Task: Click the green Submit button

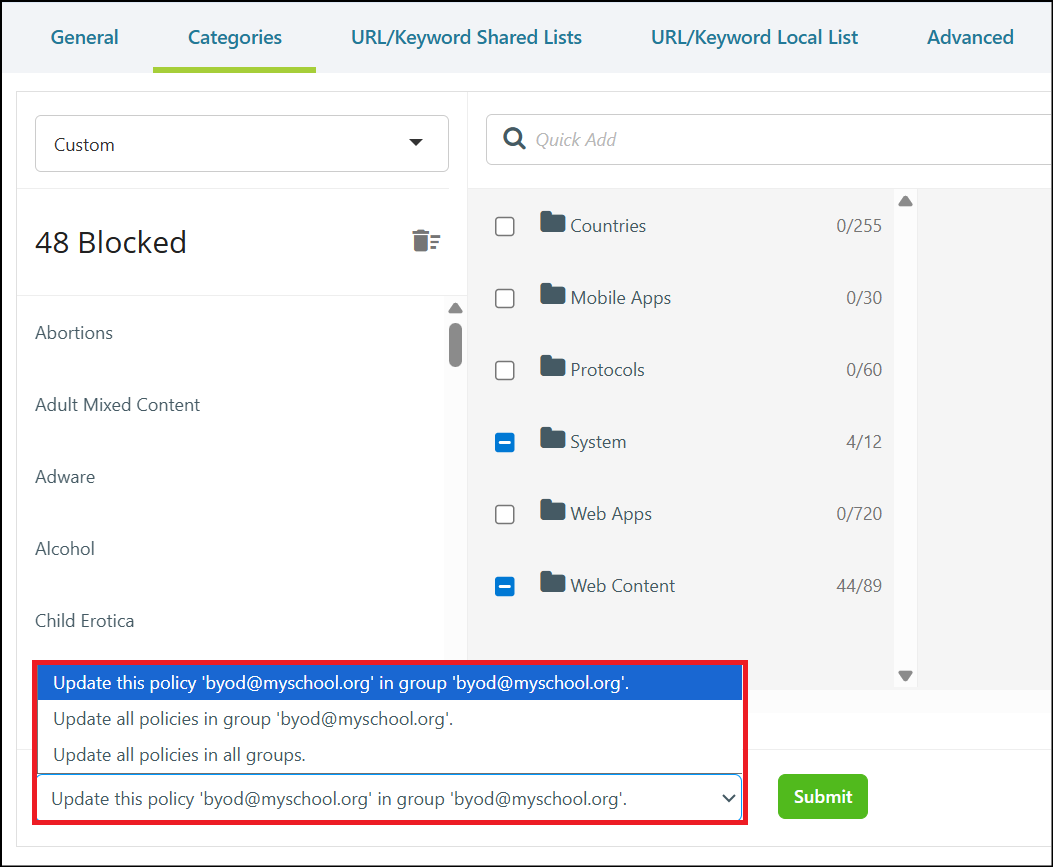Action: tap(823, 796)
